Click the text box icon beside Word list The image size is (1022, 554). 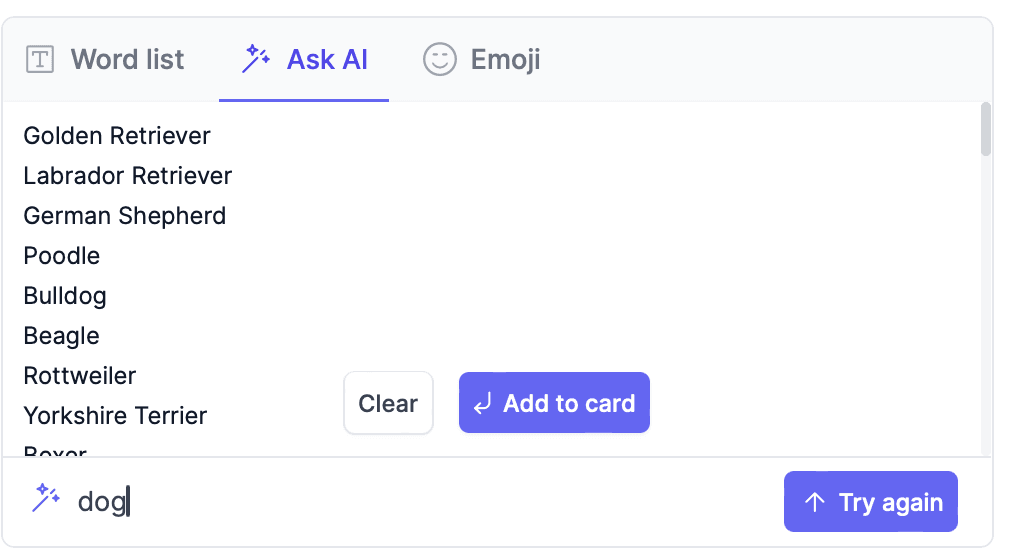pyautogui.click(x=39, y=60)
